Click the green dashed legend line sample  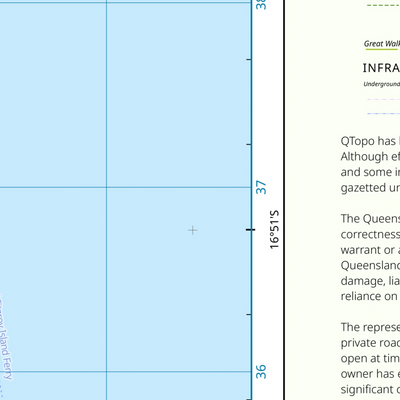click(383, 6)
